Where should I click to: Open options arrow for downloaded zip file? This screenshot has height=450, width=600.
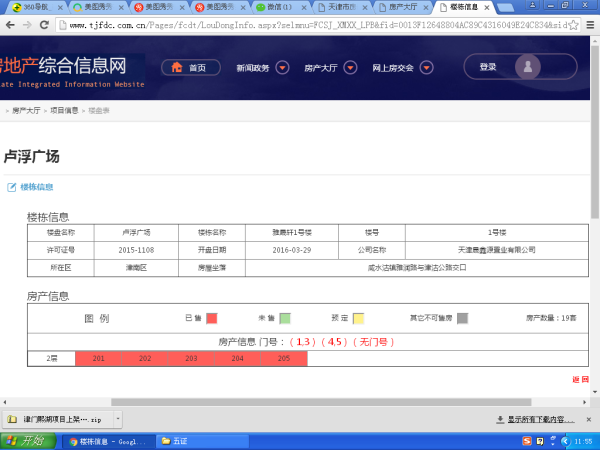pyautogui.click(x=118, y=419)
